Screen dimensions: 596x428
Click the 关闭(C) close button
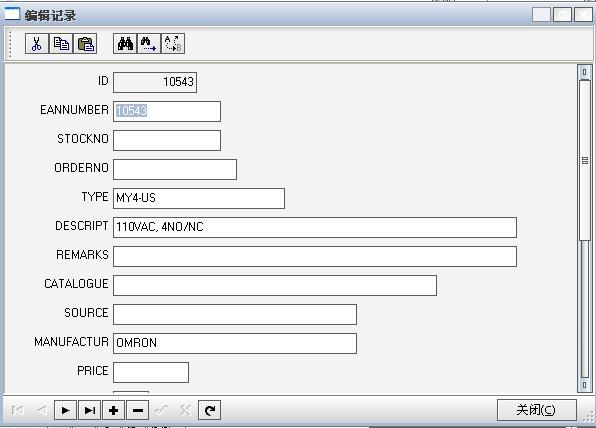[x=536, y=410]
